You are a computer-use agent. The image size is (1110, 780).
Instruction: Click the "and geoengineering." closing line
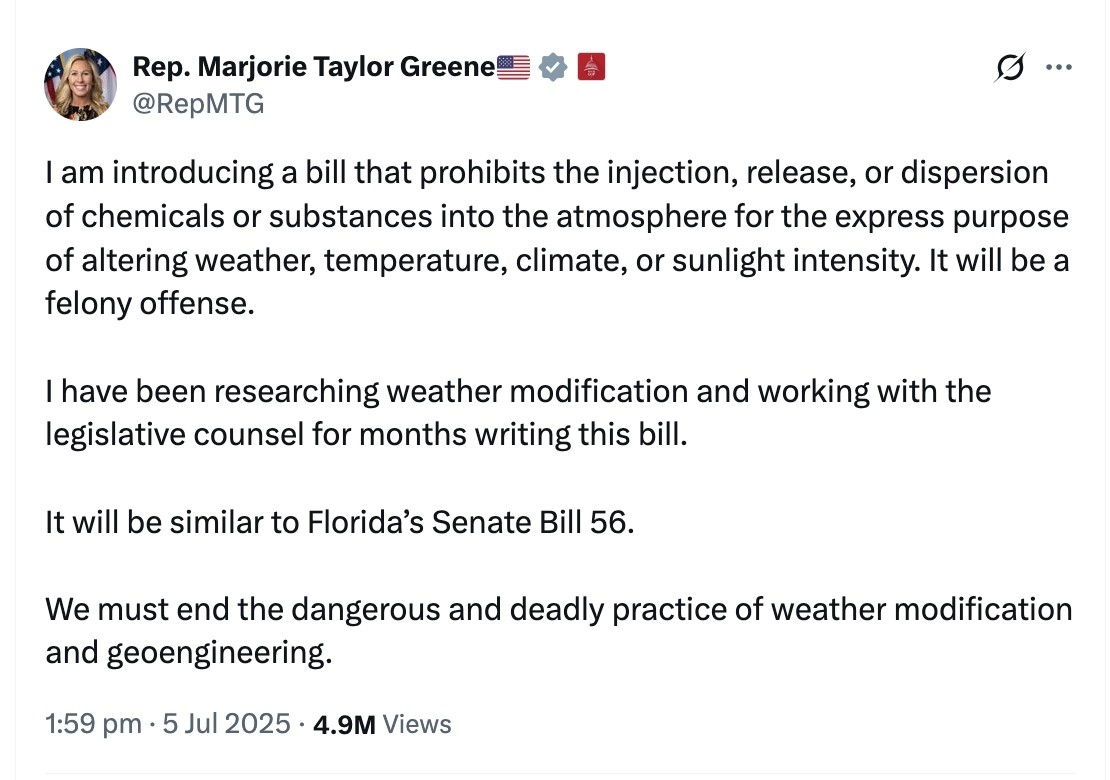188,652
